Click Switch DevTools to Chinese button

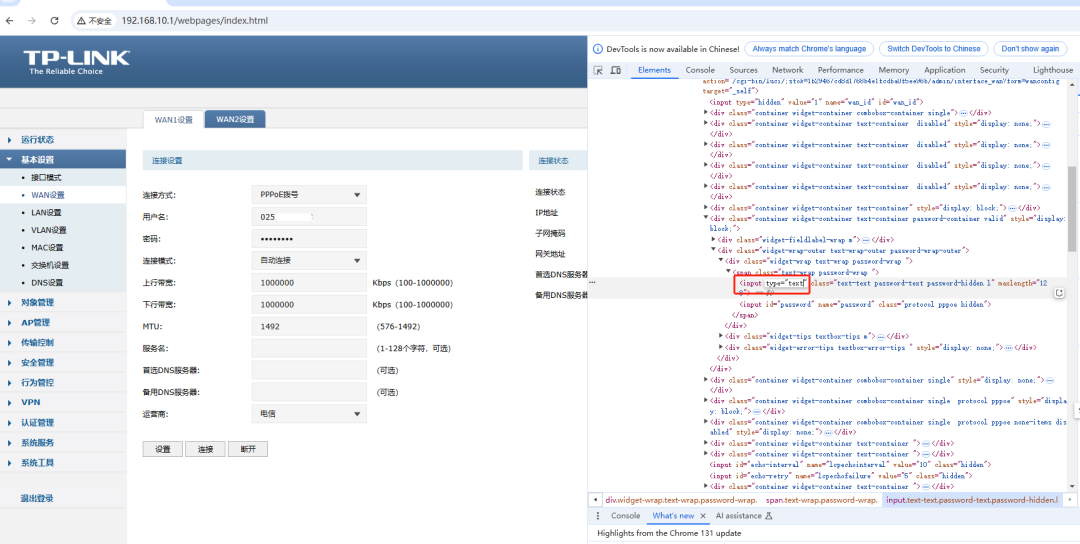point(933,49)
